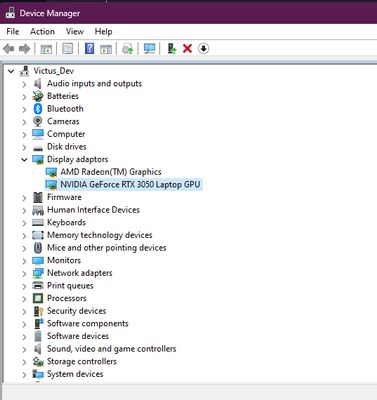Expand the Disk drives category
The height and width of the screenshot is (400, 377).
coord(24,147)
